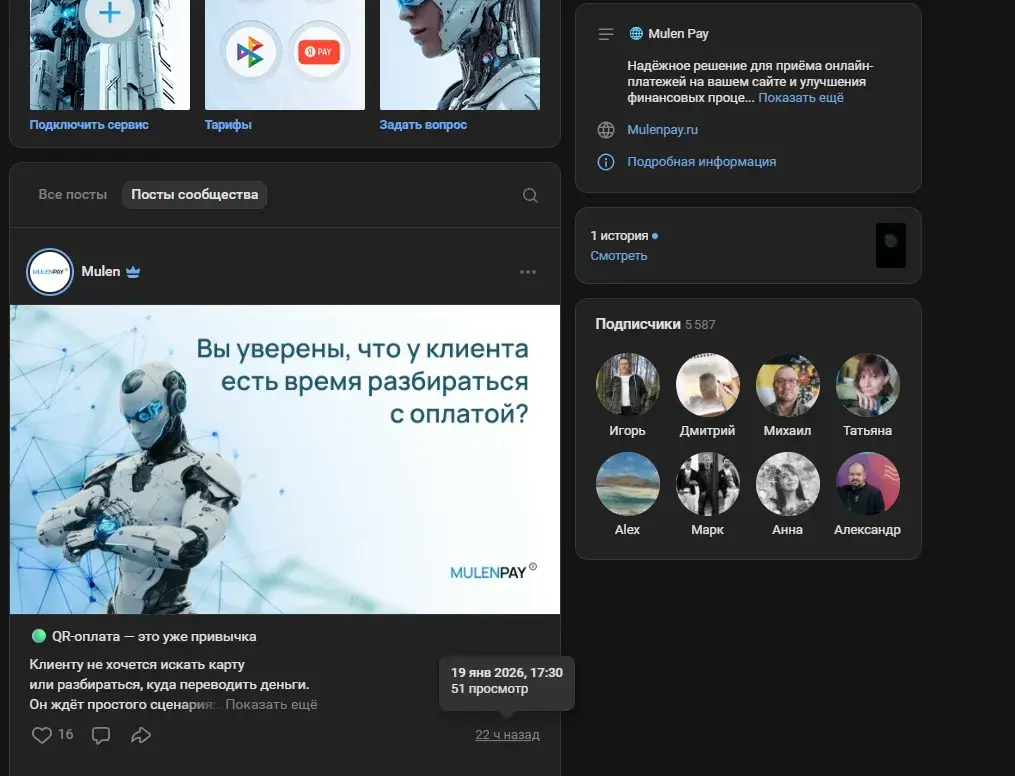Click the 22 ч назад timestamp
Screen dimensions: 1015x776
[x=507, y=735]
